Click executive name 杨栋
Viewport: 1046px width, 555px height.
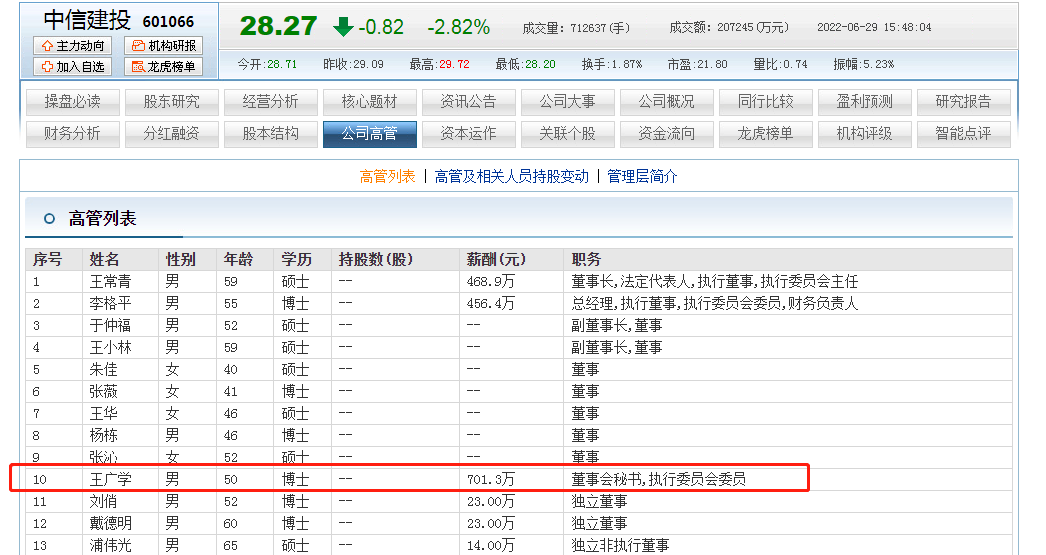coord(103,436)
